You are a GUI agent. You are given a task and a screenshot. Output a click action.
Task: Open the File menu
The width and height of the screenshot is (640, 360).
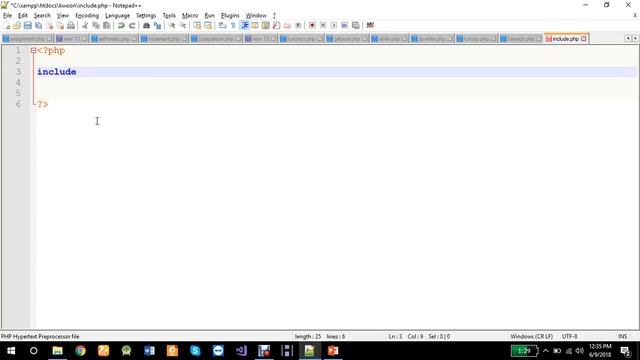tap(7, 16)
